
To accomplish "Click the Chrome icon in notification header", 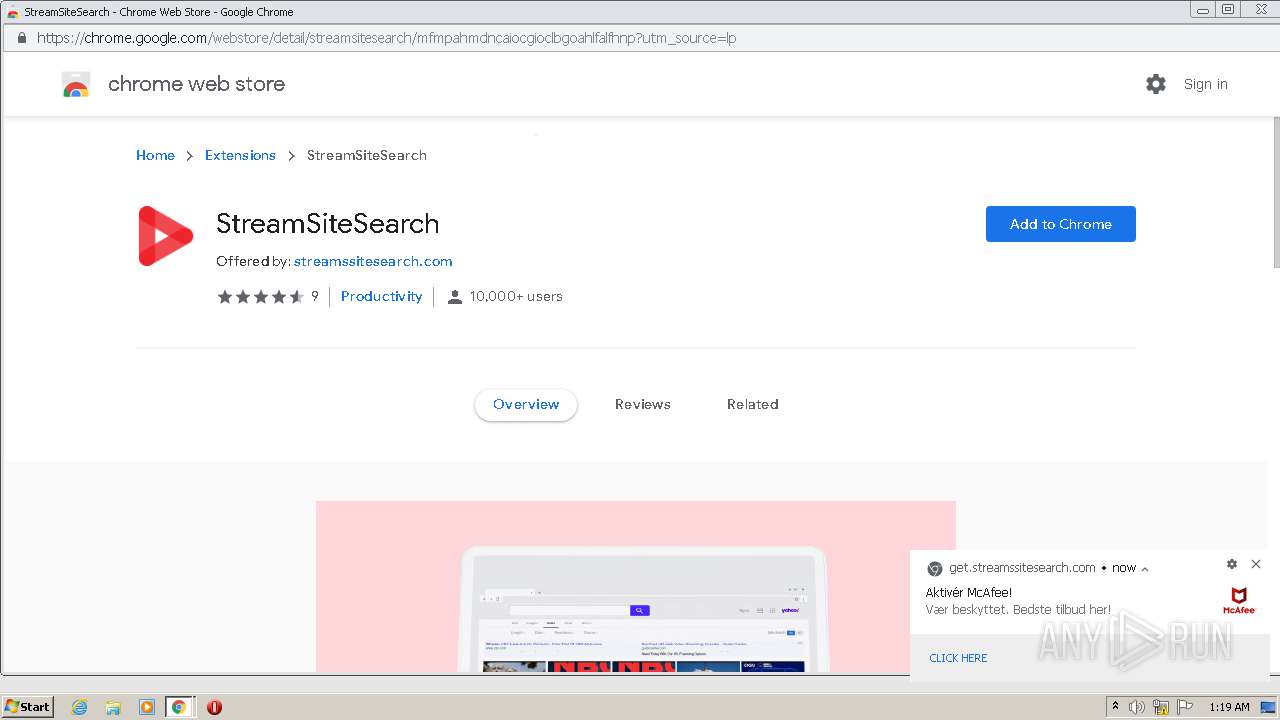I will [935, 568].
